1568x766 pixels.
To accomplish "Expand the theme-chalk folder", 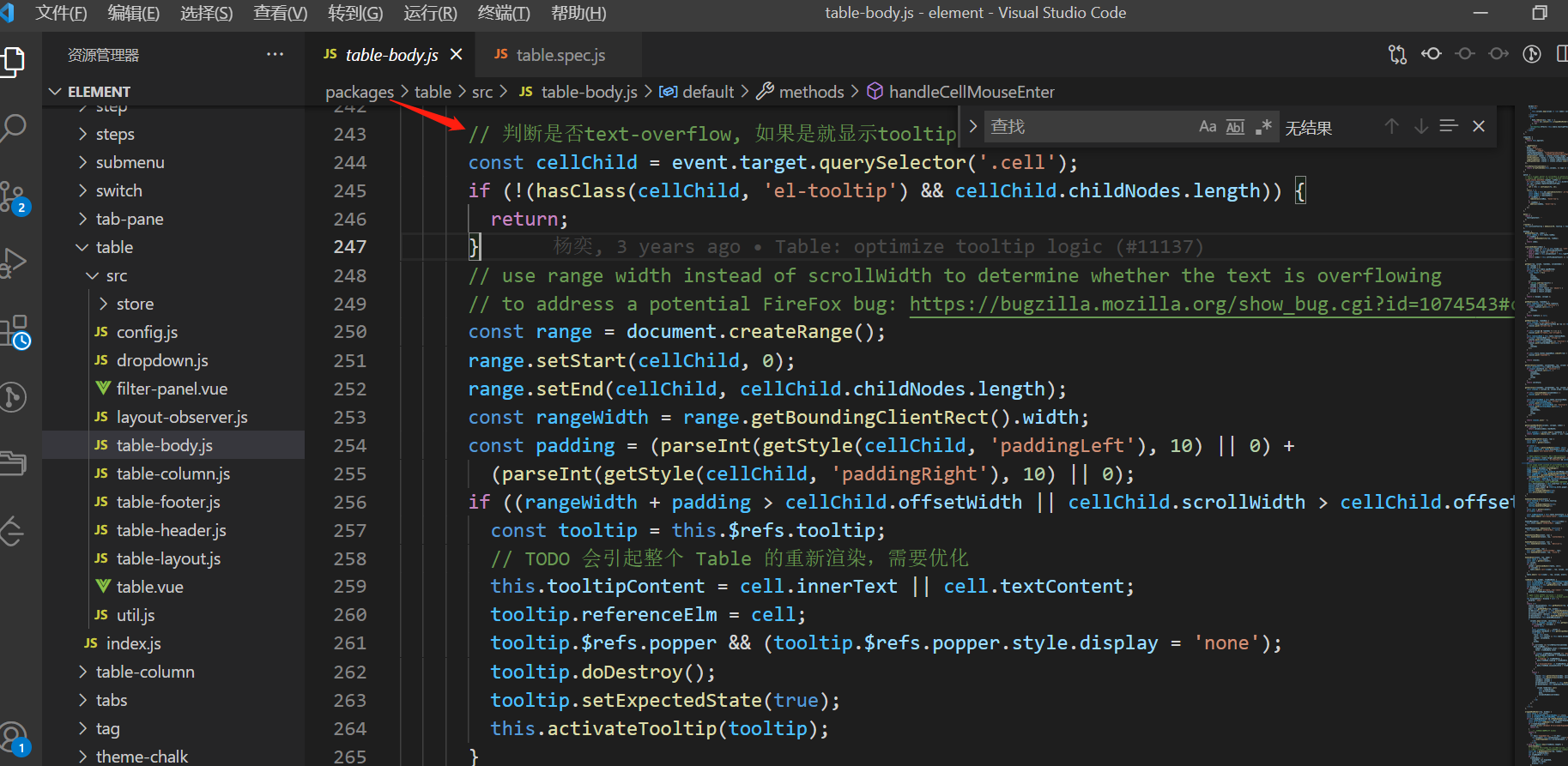I will click(x=173, y=756).
